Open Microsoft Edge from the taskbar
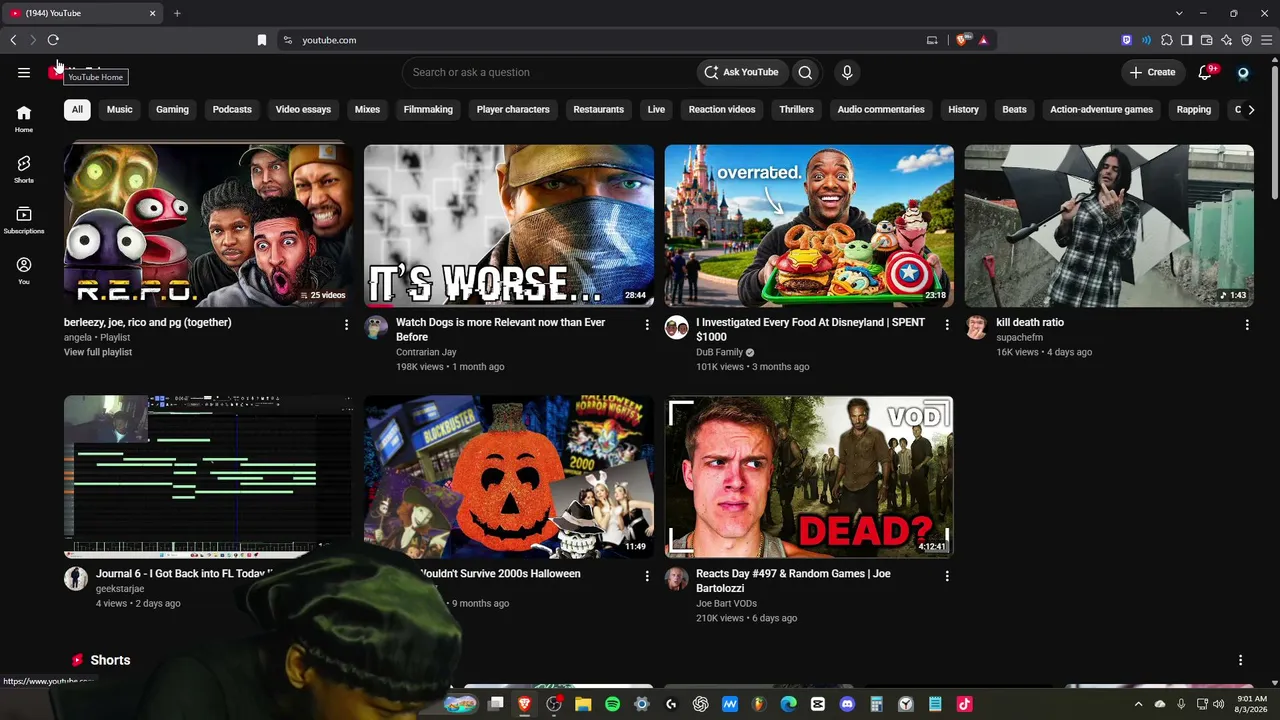1280x720 pixels. 788,704
